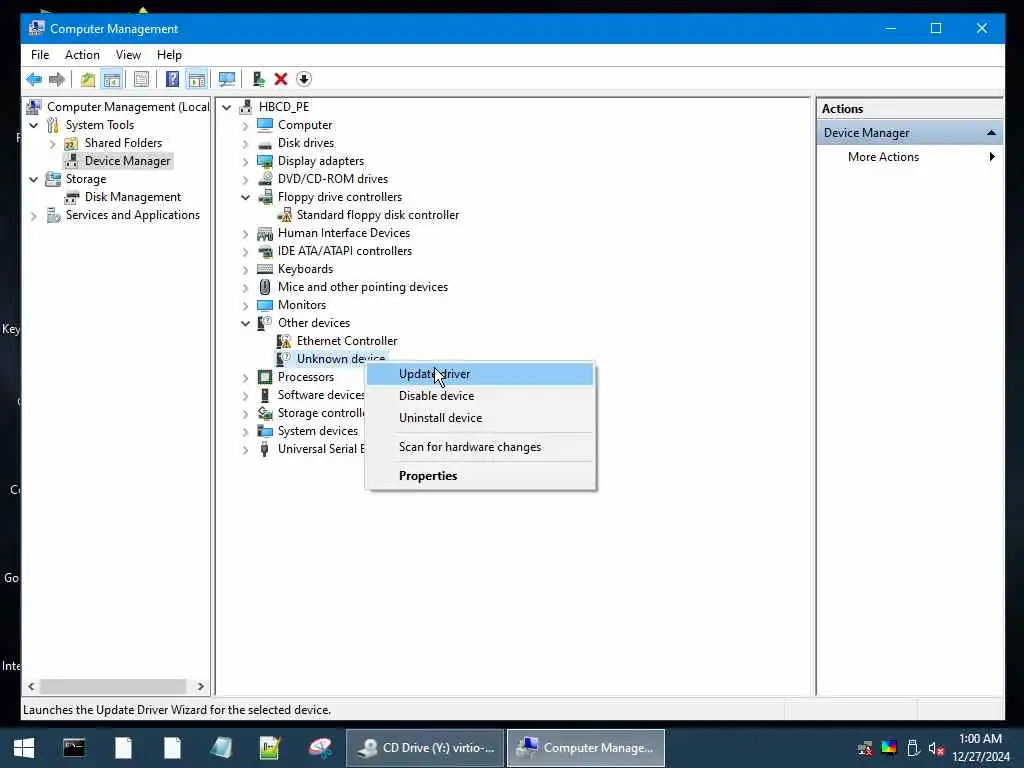The height and width of the screenshot is (768, 1024).
Task: Select Device Manager in the console tree
Action: 127,161
